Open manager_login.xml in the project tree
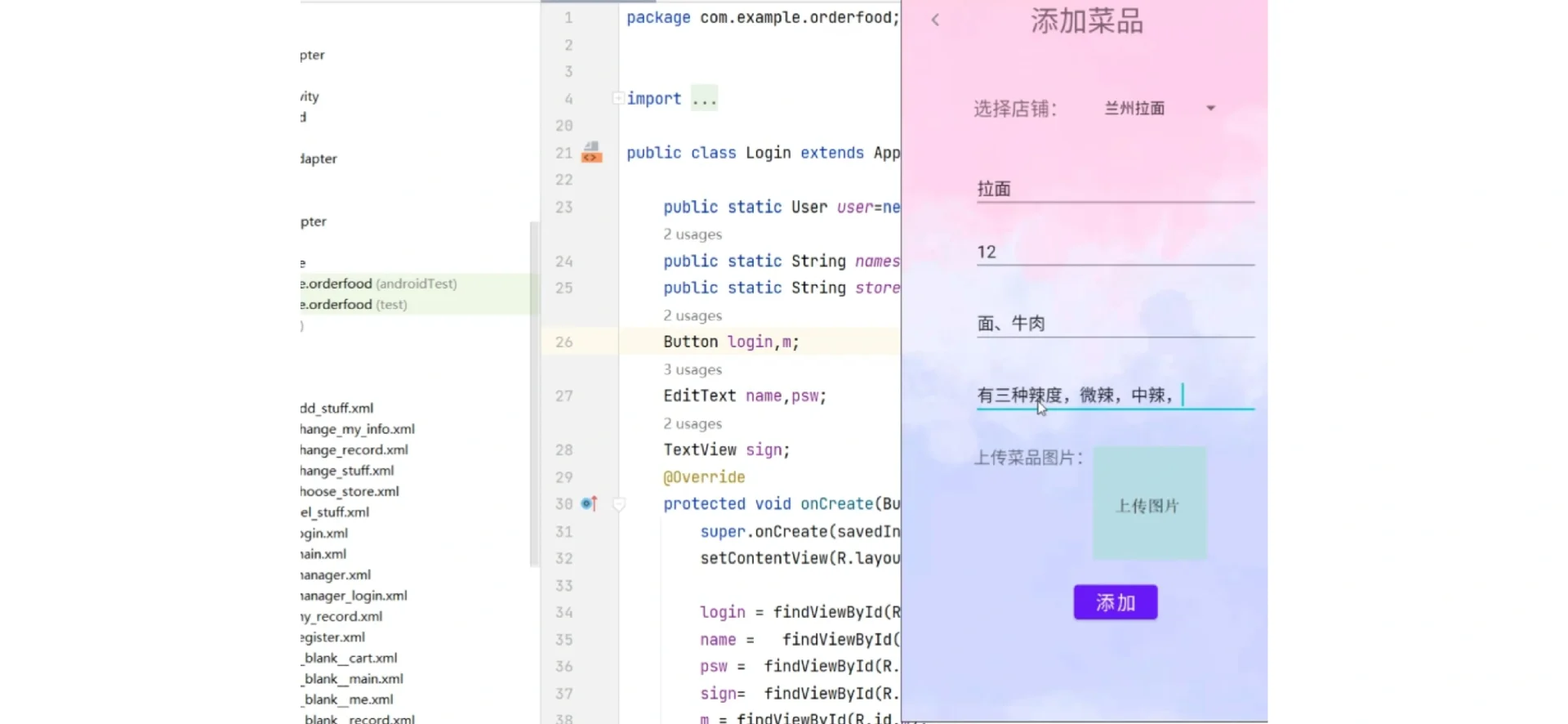This screenshot has height=724, width=1568. tap(354, 596)
